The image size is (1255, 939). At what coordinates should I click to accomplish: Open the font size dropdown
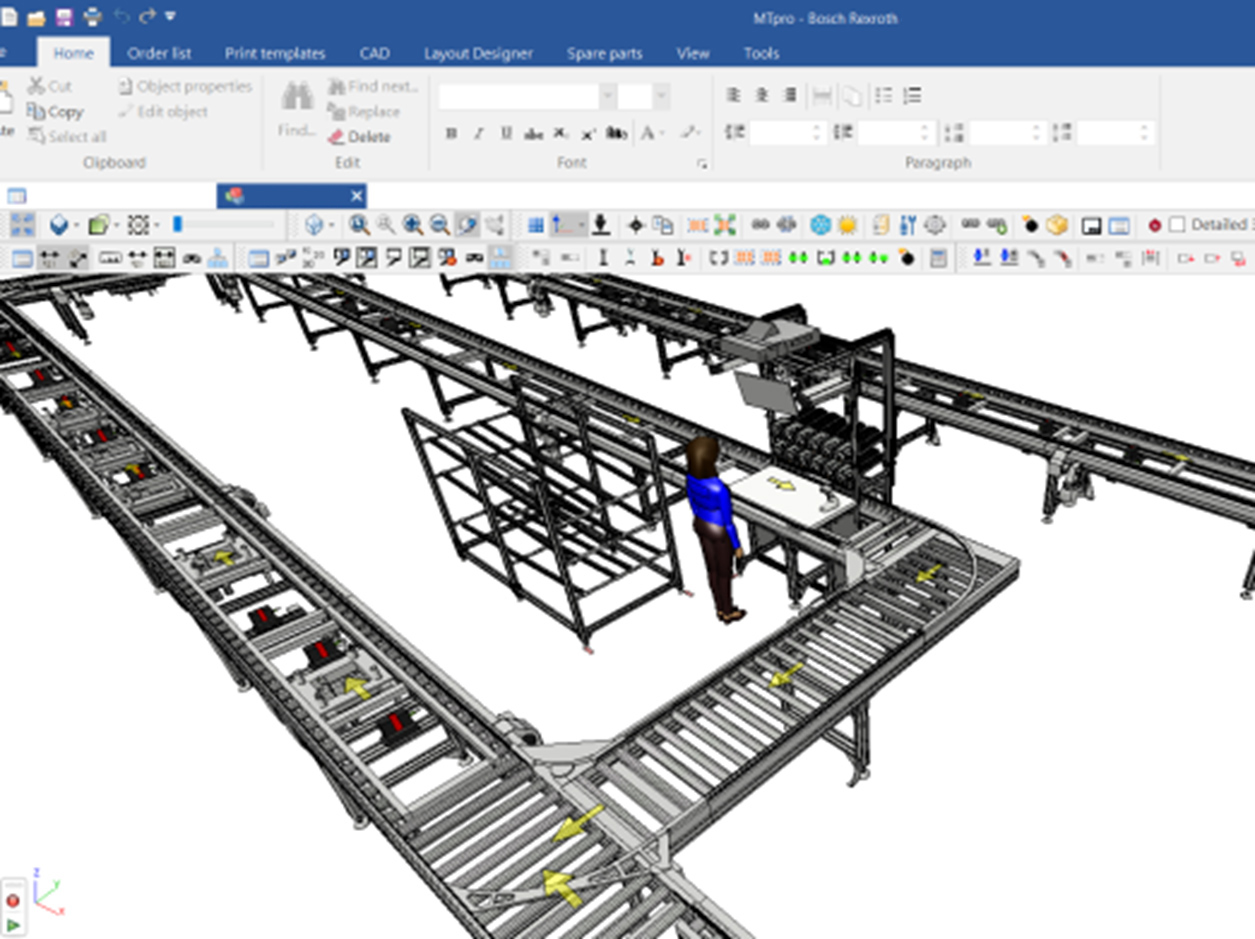pos(661,97)
